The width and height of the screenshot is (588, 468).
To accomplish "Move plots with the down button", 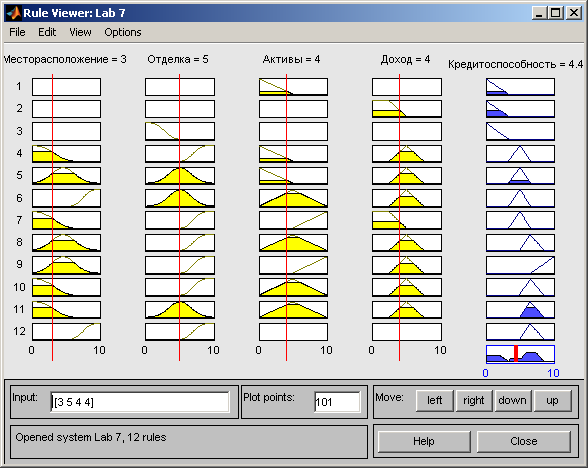I will pyautogui.click(x=513, y=400).
